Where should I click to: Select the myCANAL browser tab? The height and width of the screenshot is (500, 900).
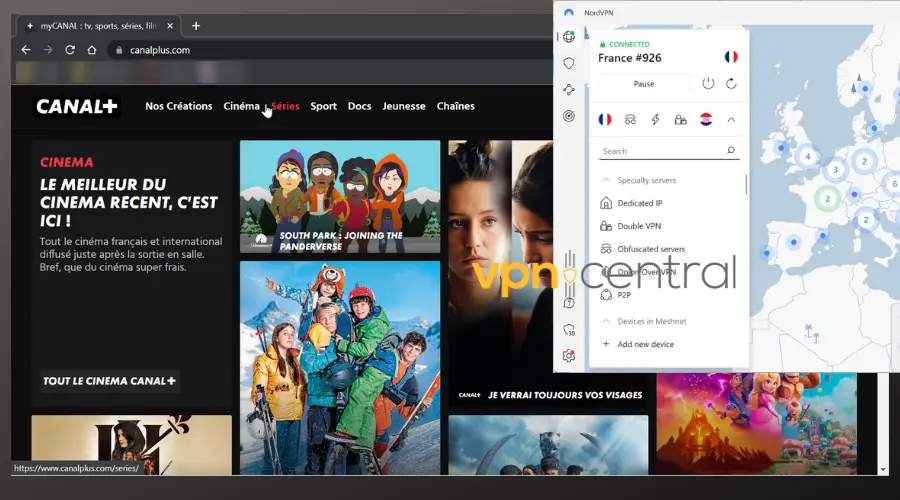point(98,26)
